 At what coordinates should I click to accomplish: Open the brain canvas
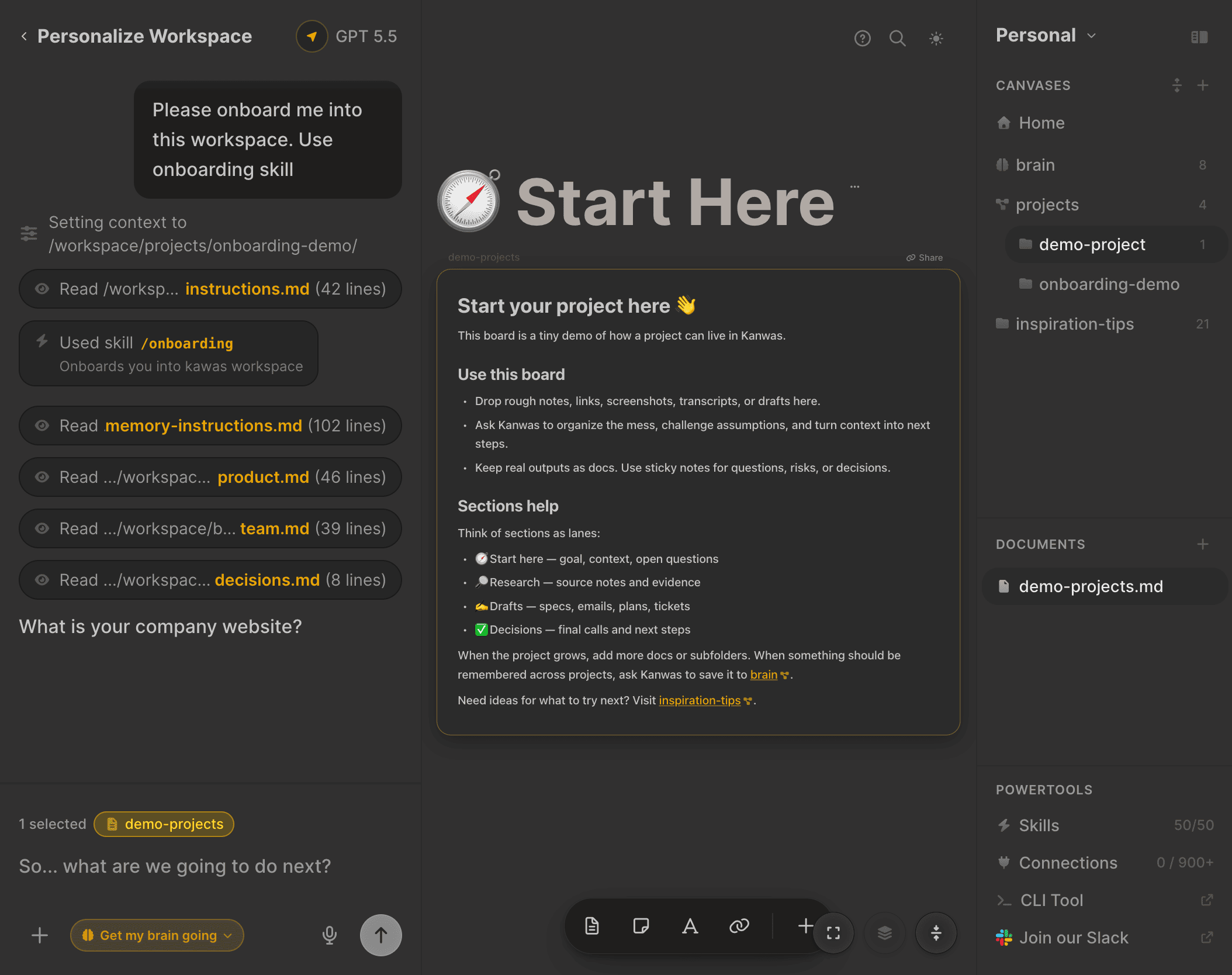pos(1103,165)
